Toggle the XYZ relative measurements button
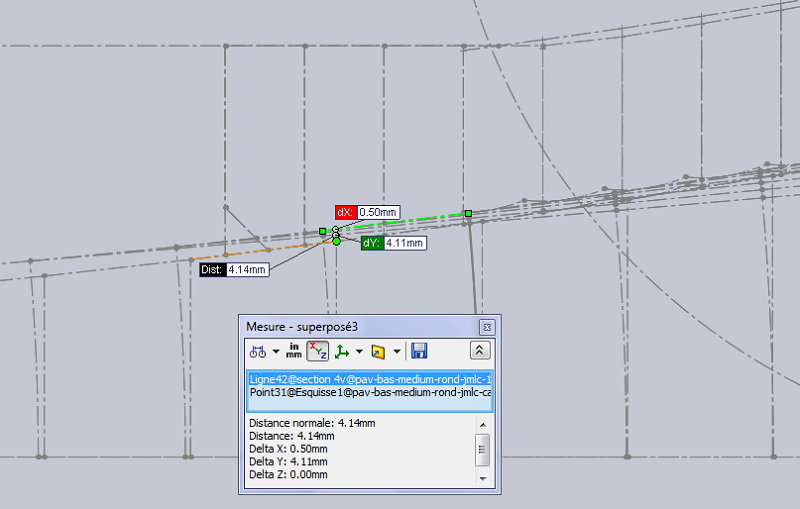Viewport: 800px width, 509px height. click(x=317, y=351)
